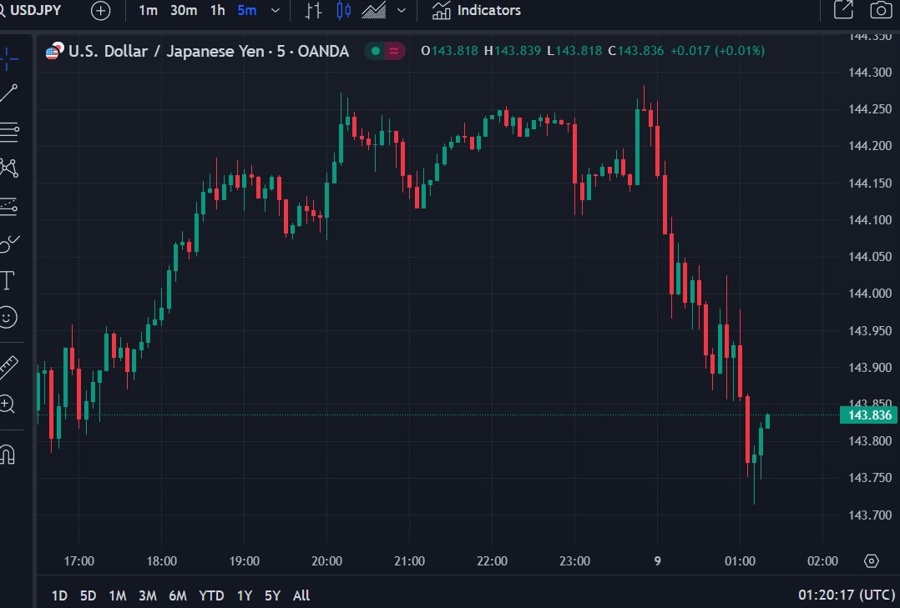Toggle the bars chart style

point(314,11)
